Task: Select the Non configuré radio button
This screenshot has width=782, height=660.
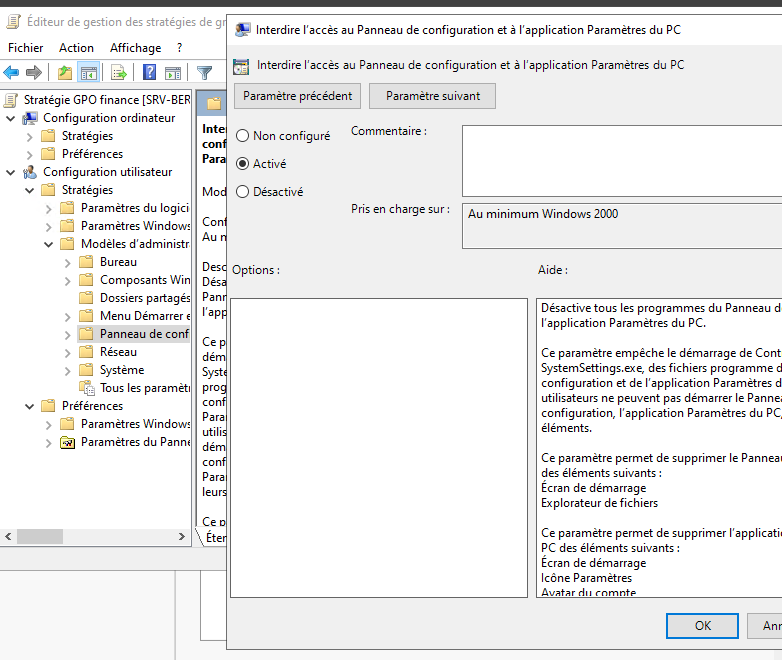Action: [242, 136]
